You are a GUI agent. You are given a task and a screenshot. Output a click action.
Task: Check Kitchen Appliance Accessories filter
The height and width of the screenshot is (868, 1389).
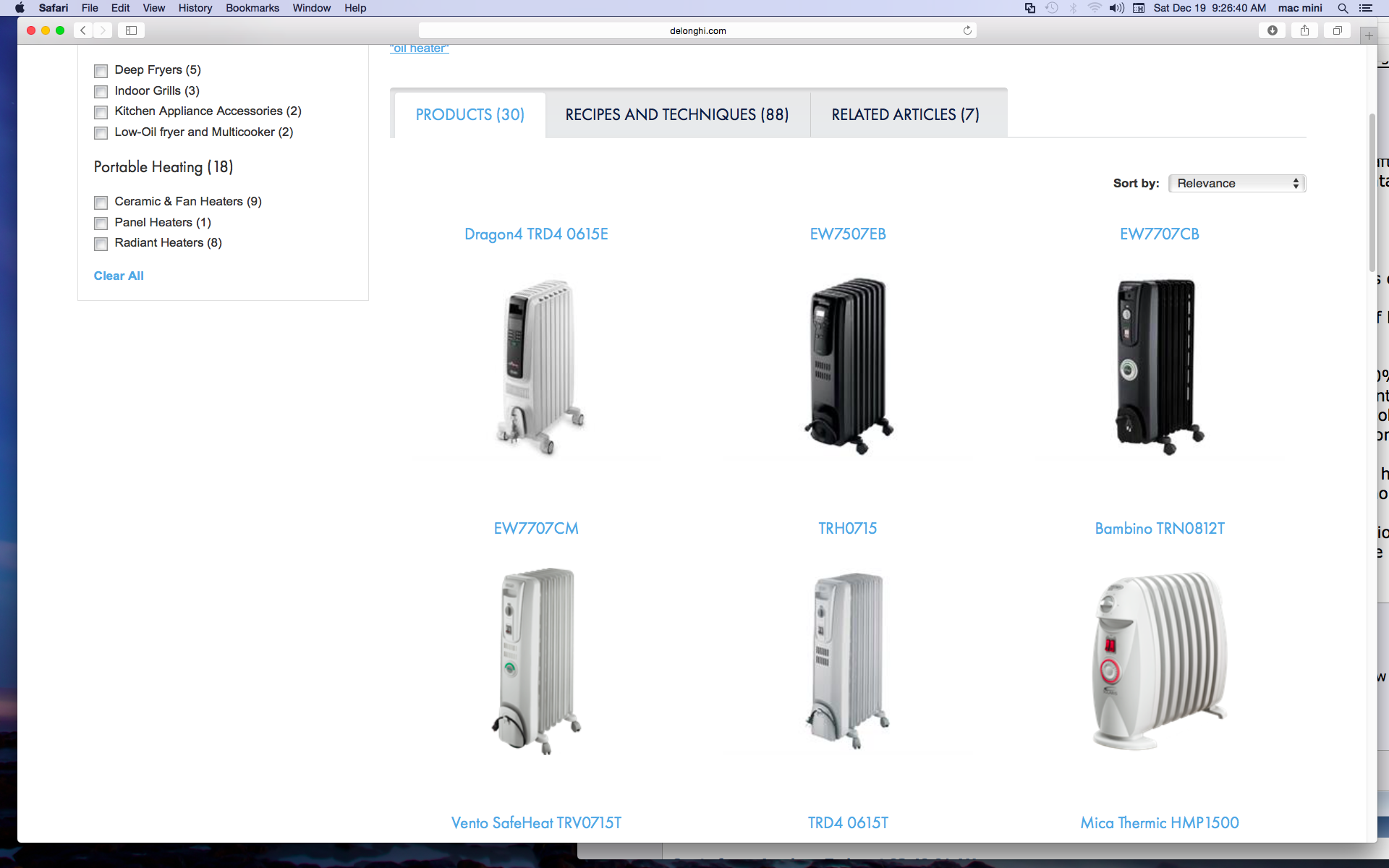pyautogui.click(x=101, y=112)
